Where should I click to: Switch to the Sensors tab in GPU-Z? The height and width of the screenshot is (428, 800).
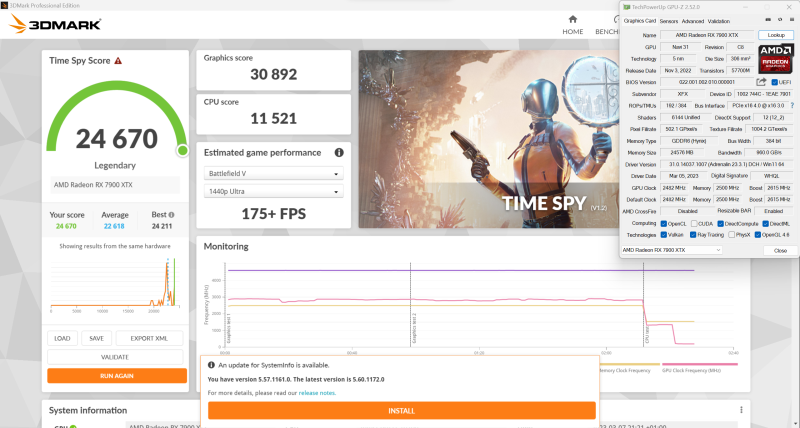pyautogui.click(x=669, y=20)
